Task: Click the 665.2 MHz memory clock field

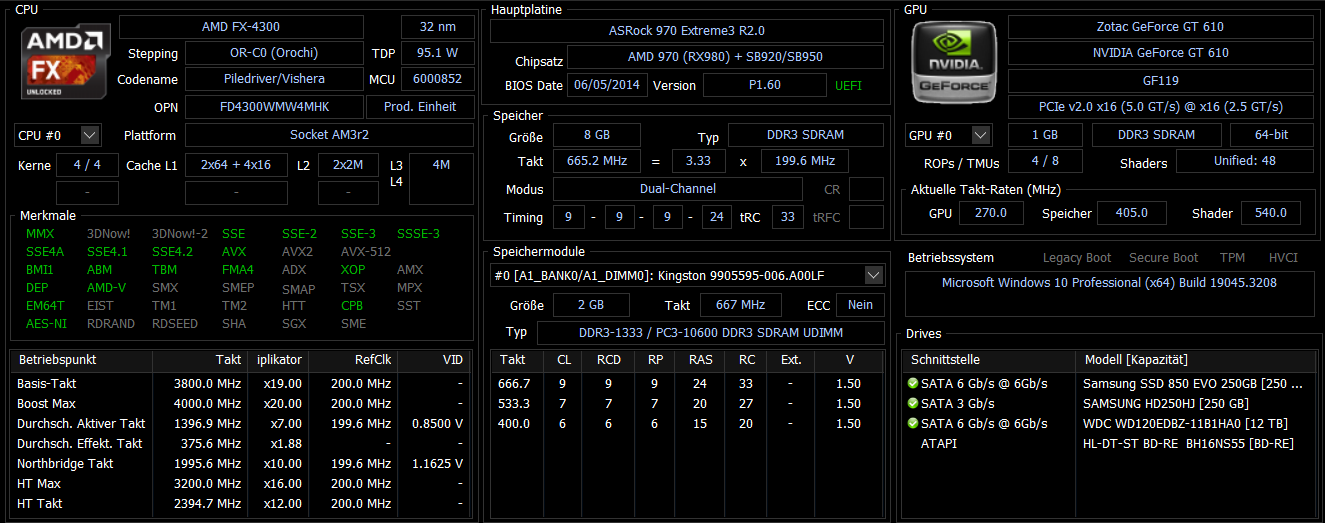Action: [596, 161]
